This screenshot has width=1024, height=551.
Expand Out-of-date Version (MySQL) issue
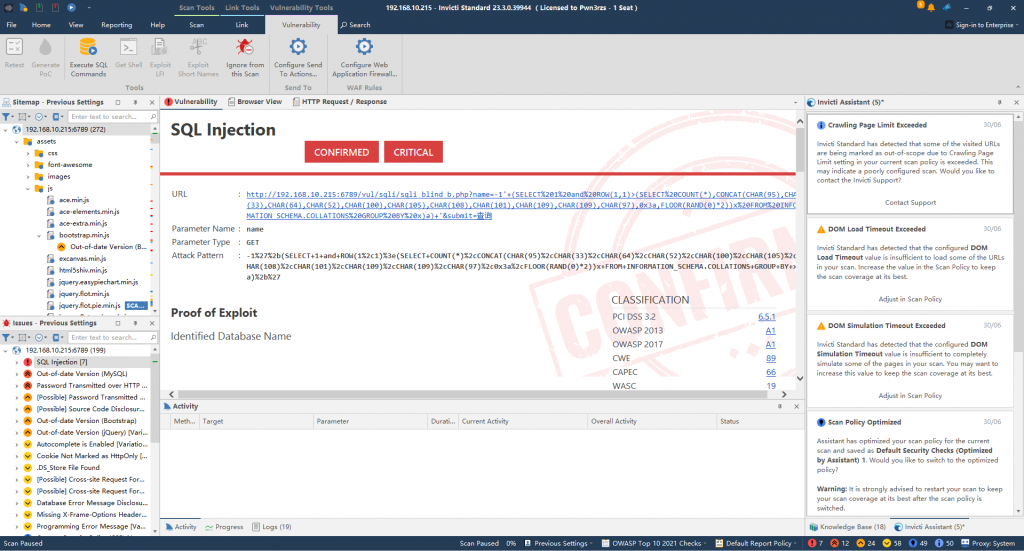click(16, 374)
